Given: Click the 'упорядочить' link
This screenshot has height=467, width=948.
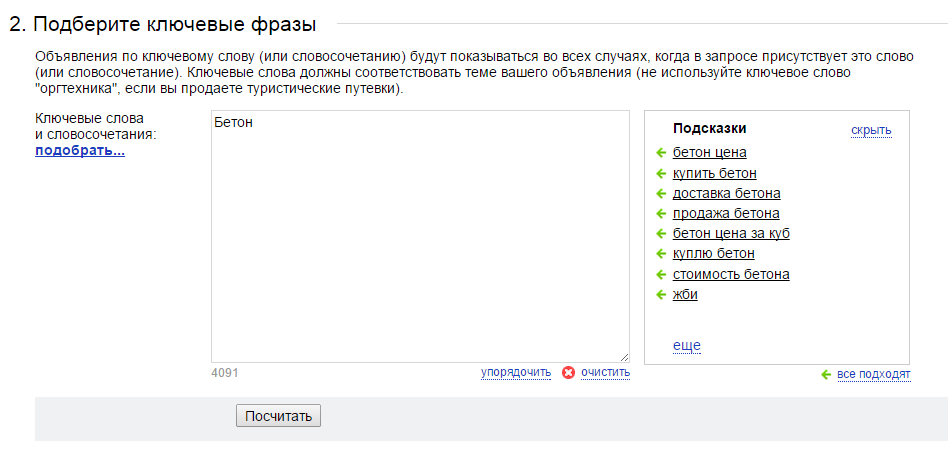Looking at the screenshot, I should click(516, 372).
